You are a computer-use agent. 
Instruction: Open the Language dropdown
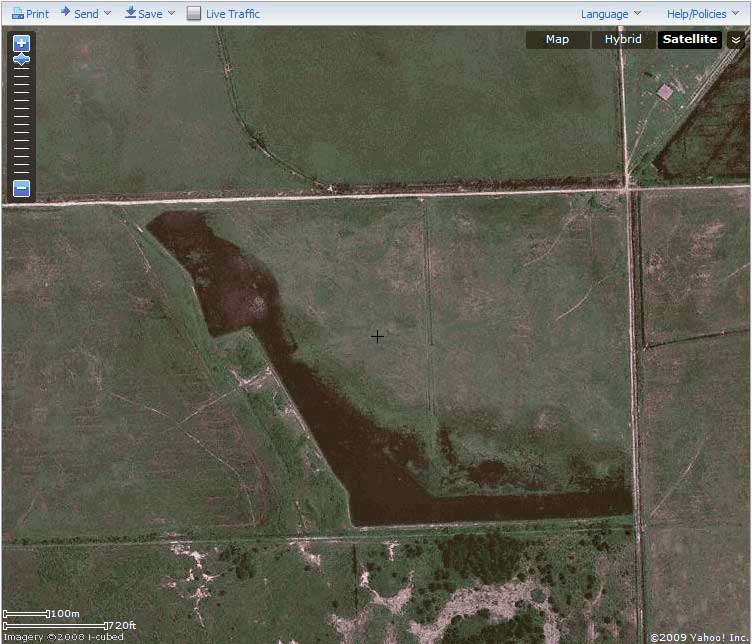(x=611, y=14)
